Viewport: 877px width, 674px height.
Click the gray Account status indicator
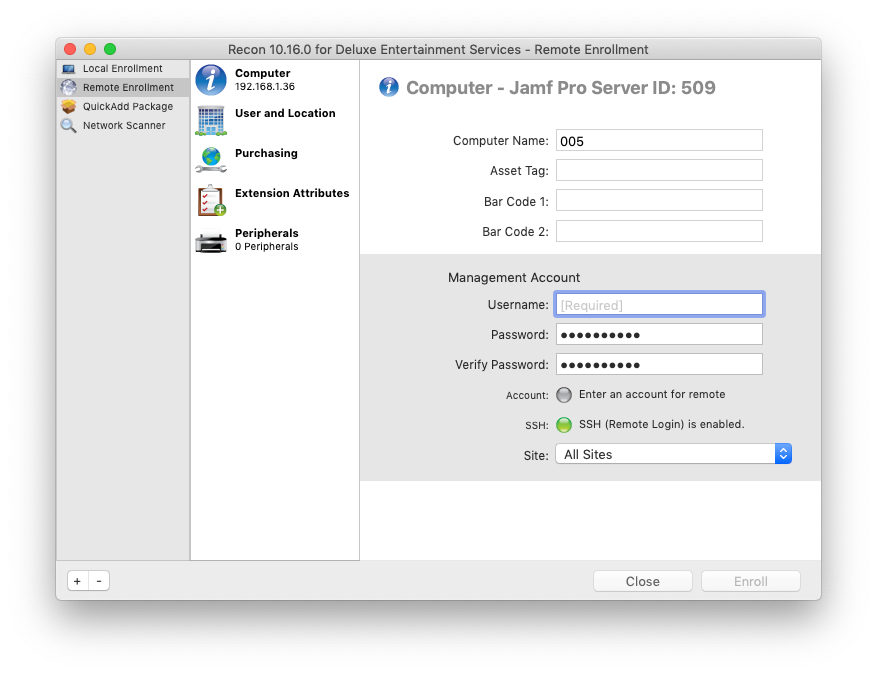point(564,395)
